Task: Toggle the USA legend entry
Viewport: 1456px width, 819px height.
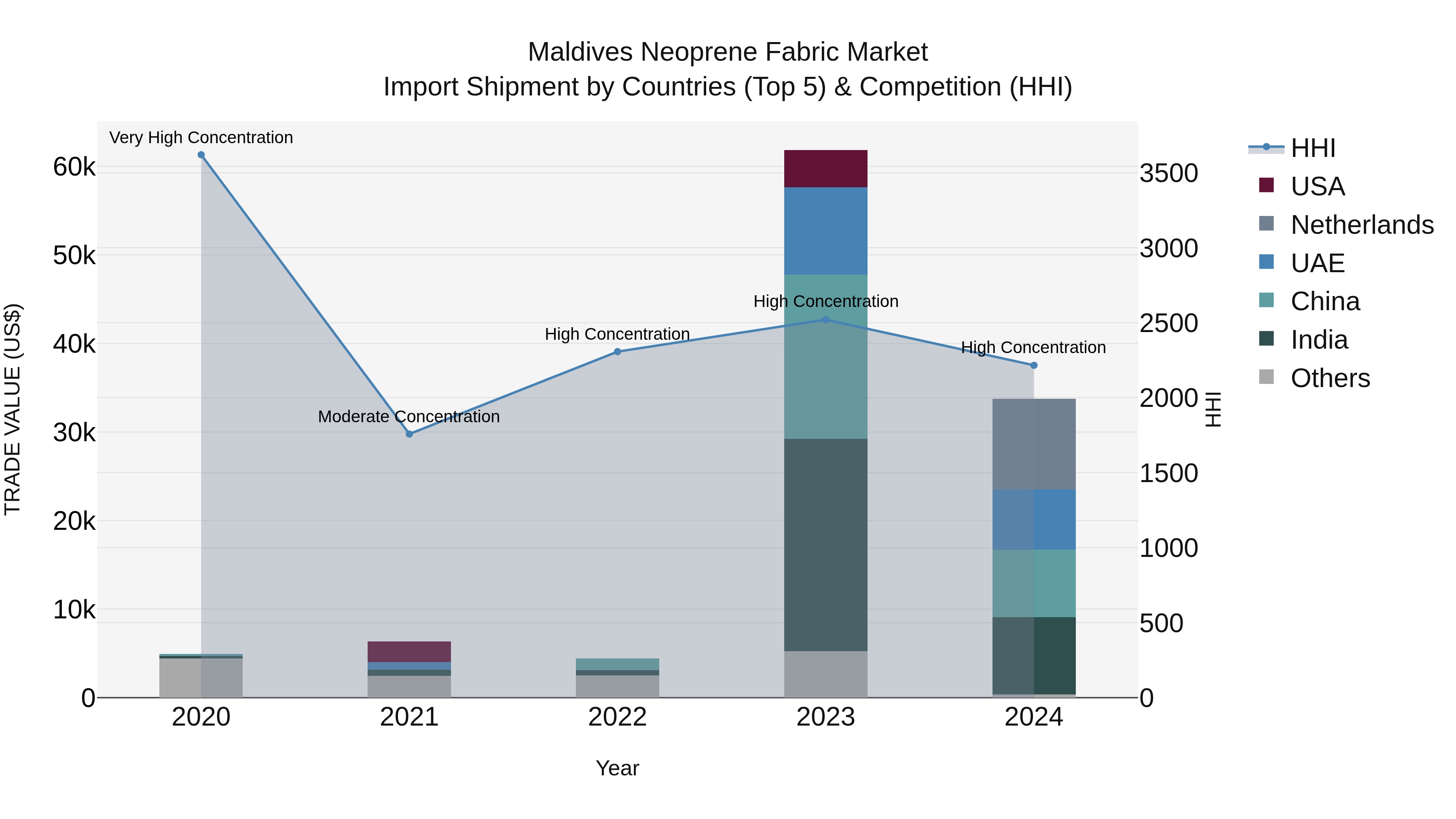Action: pyautogui.click(x=1302, y=186)
